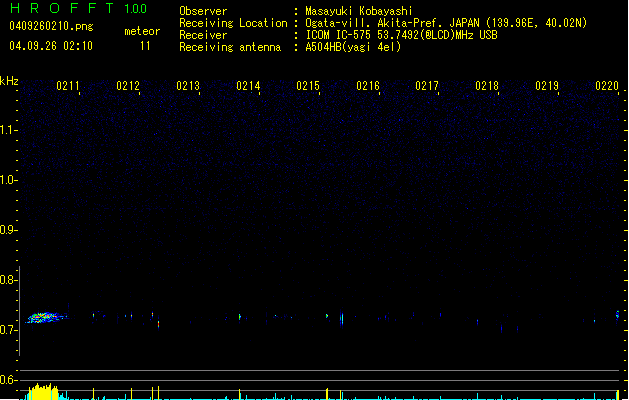Click the 1.0 kHz frequency label
The image size is (629, 400).
click(x=8, y=180)
